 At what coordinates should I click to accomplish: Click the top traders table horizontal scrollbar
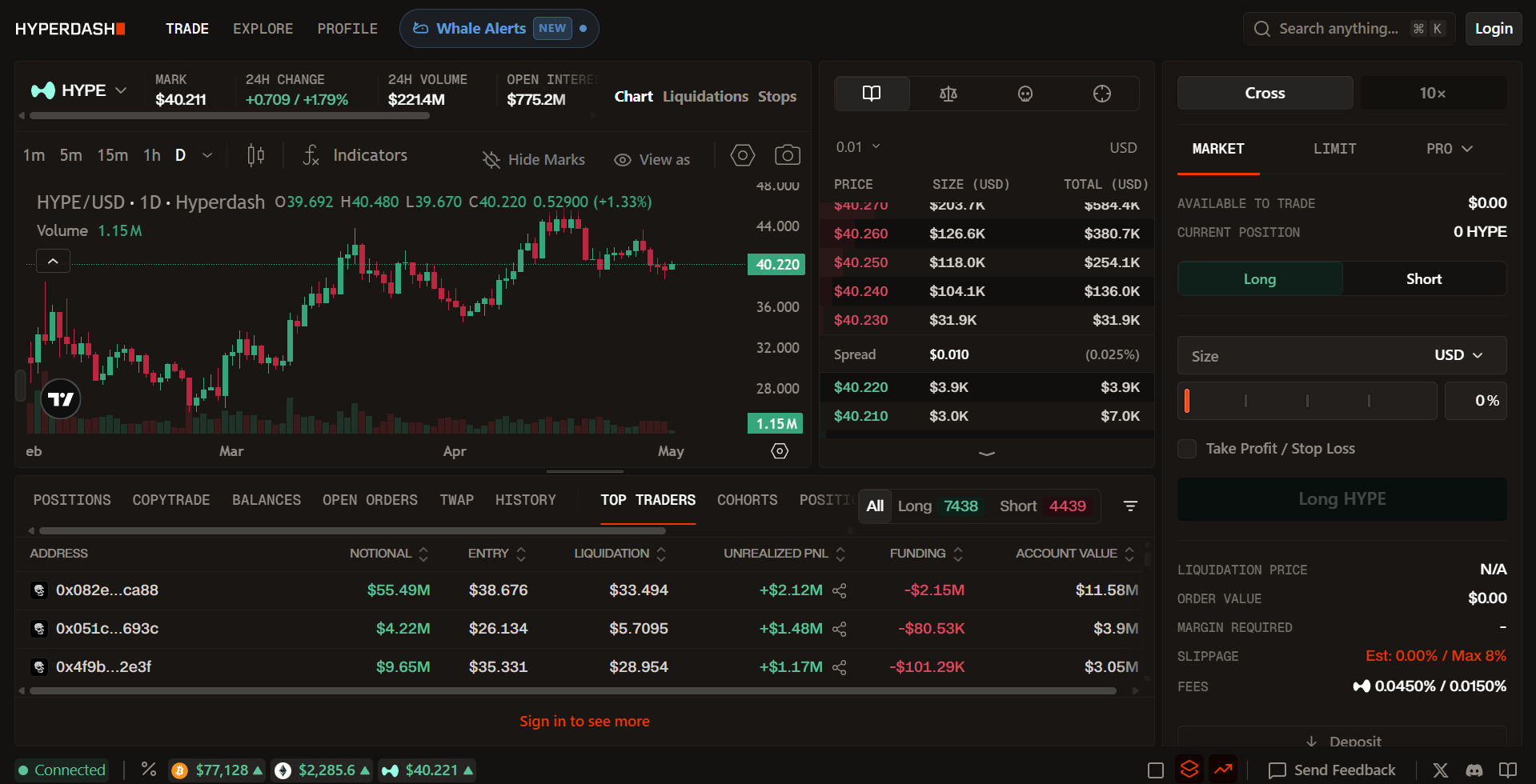coord(573,690)
